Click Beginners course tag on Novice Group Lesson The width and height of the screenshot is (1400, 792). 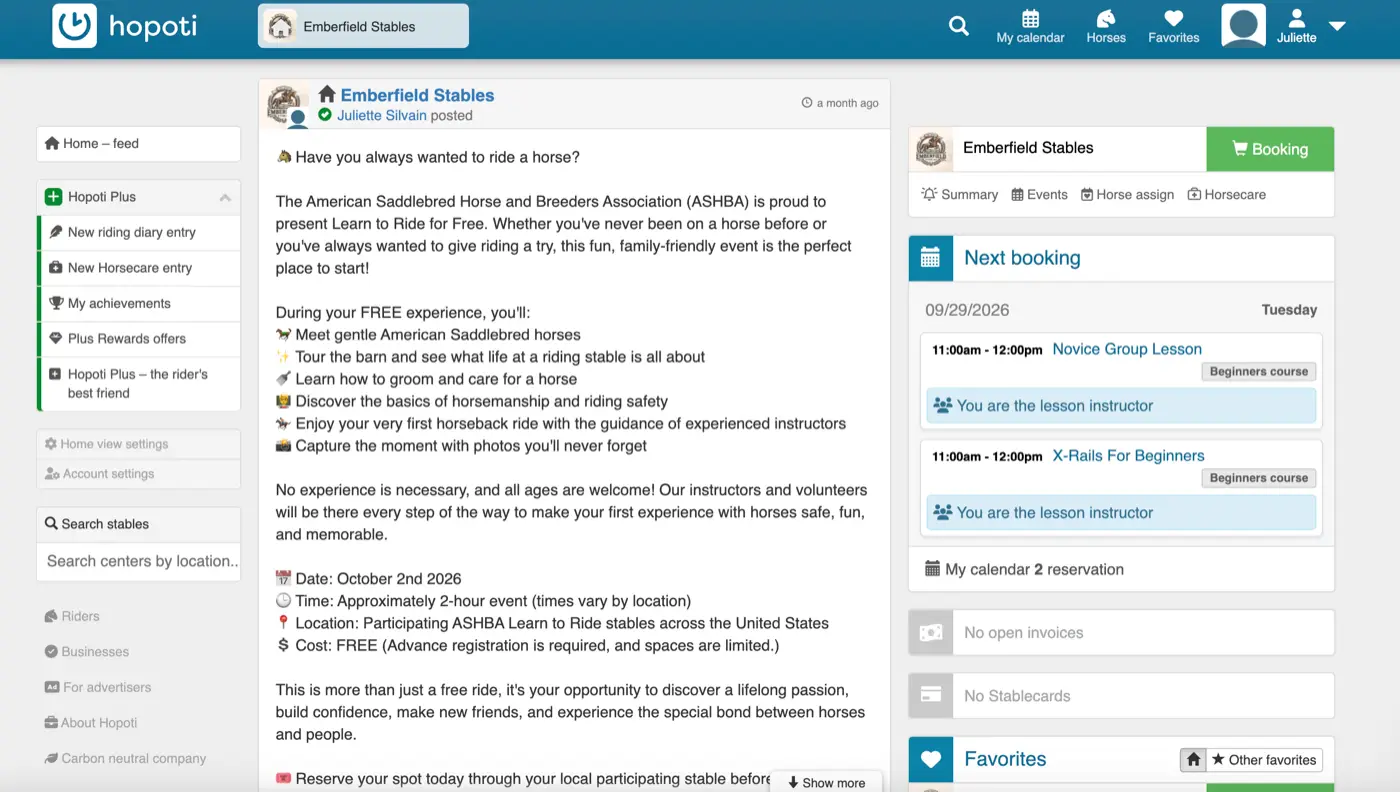coord(1259,372)
